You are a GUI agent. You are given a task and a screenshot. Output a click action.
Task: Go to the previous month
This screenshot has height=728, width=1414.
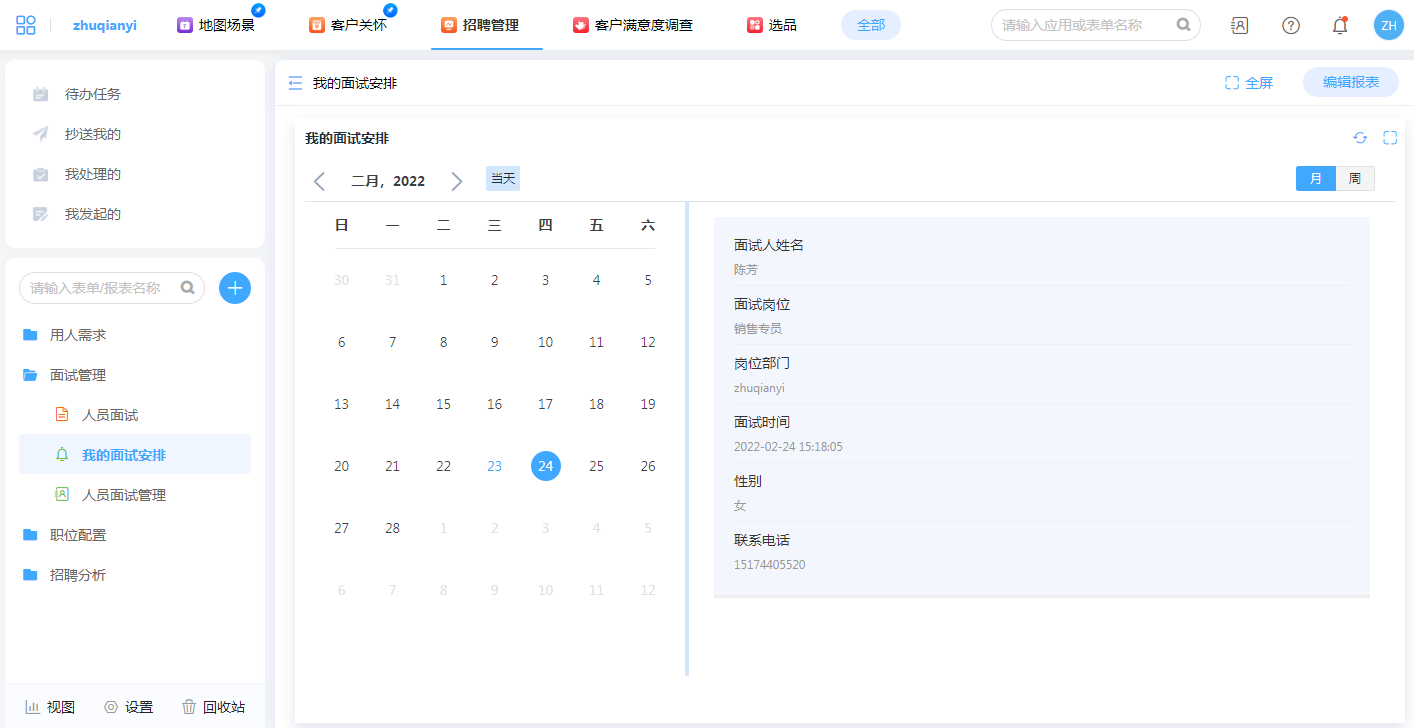tap(320, 181)
